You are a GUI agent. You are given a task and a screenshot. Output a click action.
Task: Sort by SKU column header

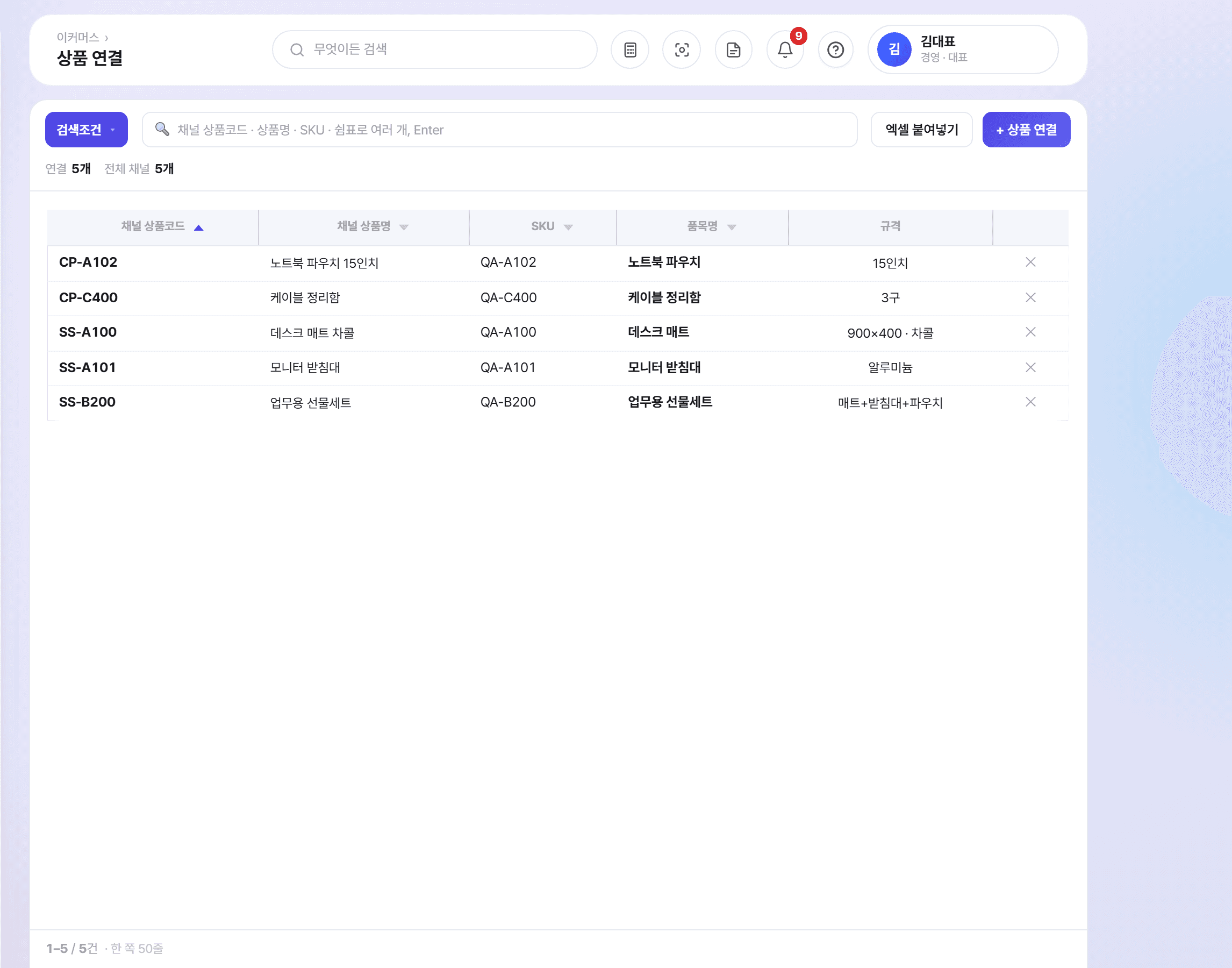pos(543,227)
